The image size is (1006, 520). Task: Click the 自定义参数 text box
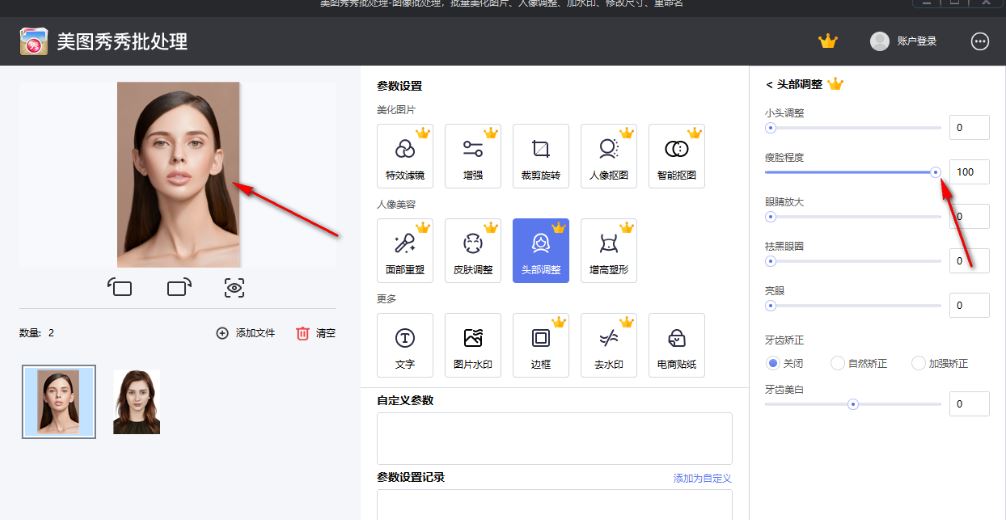click(x=555, y=438)
